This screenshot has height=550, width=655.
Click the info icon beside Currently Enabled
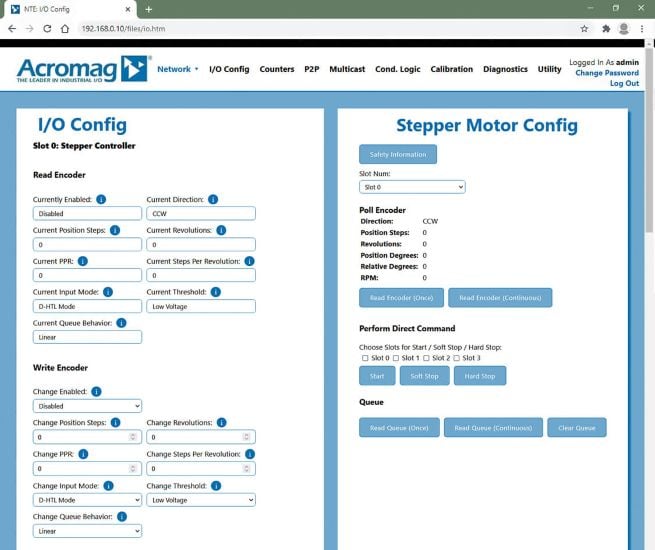(x=101, y=199)
